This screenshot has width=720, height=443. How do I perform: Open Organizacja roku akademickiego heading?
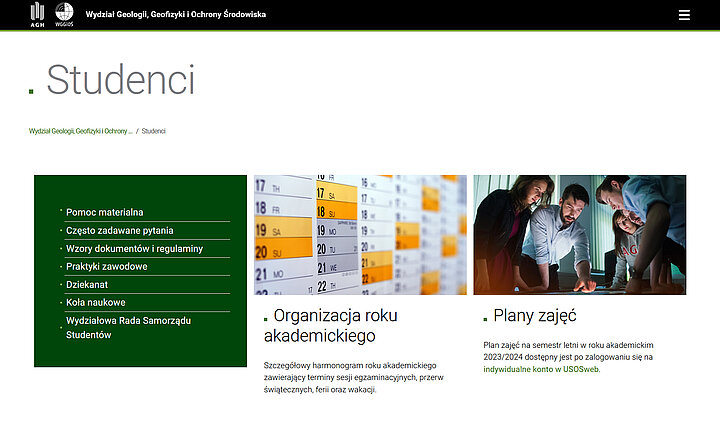[x=331, y=325]
